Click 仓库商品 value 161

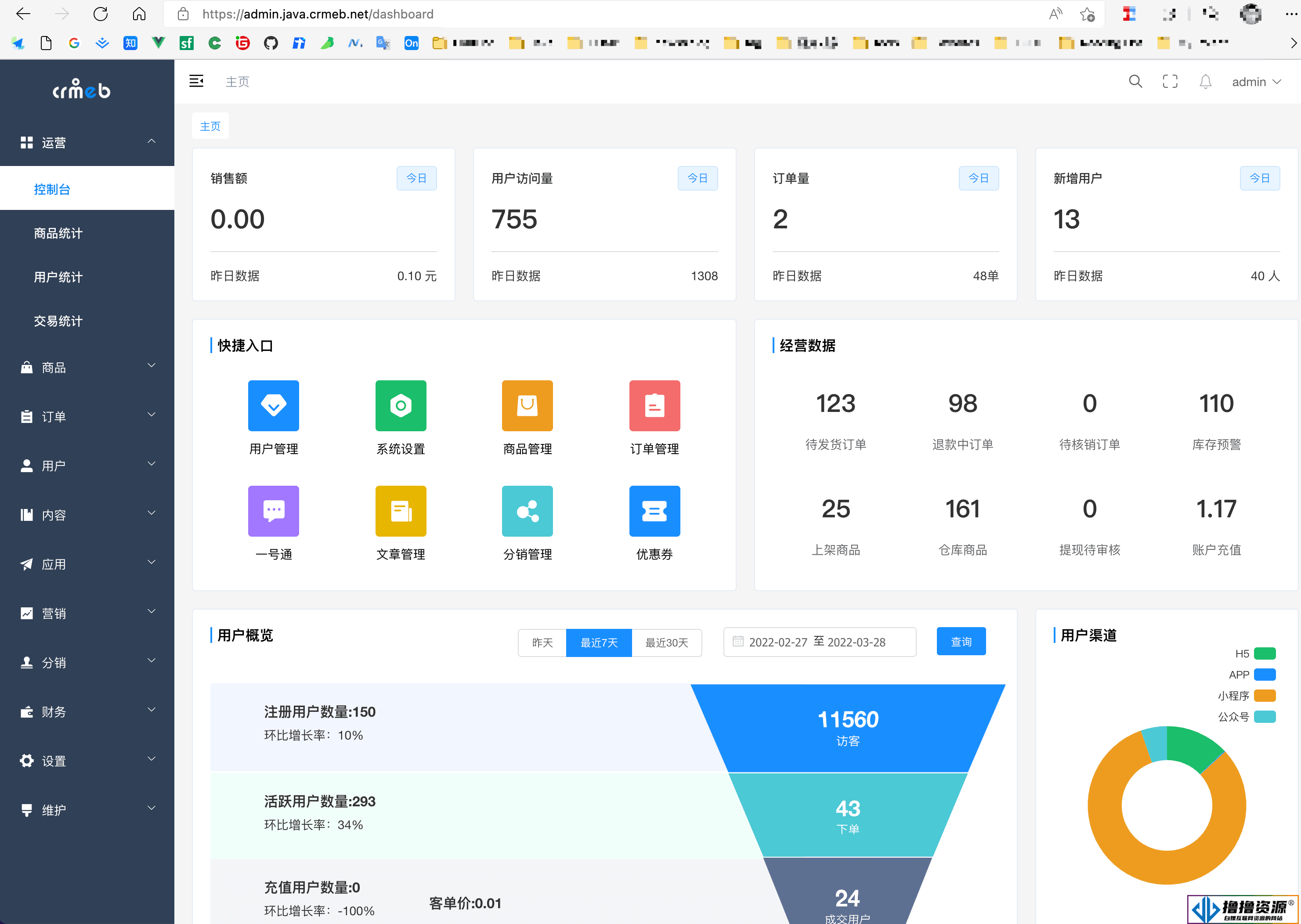[962, 509]
